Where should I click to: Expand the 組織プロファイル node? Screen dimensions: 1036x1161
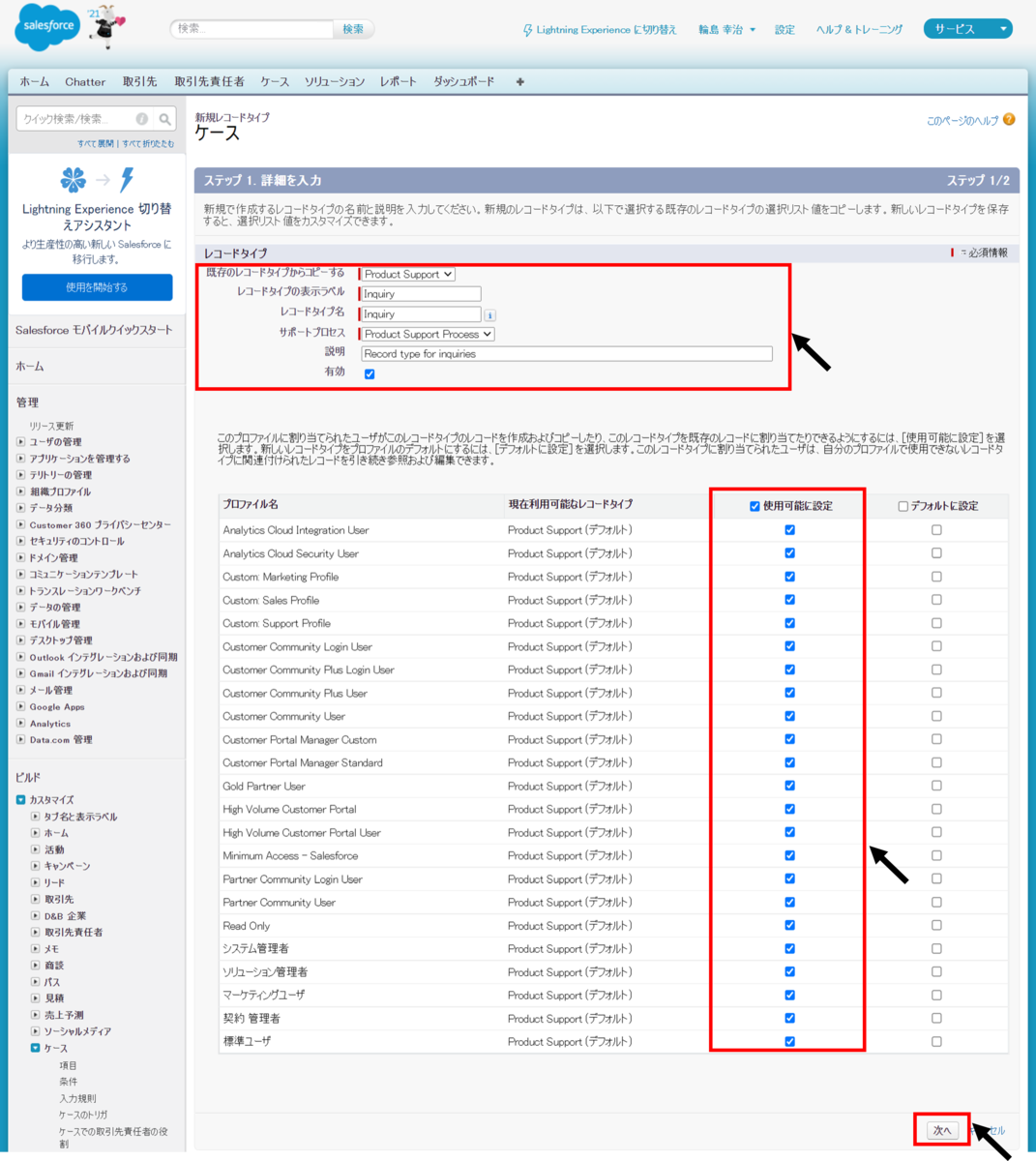tap(21, 491)
